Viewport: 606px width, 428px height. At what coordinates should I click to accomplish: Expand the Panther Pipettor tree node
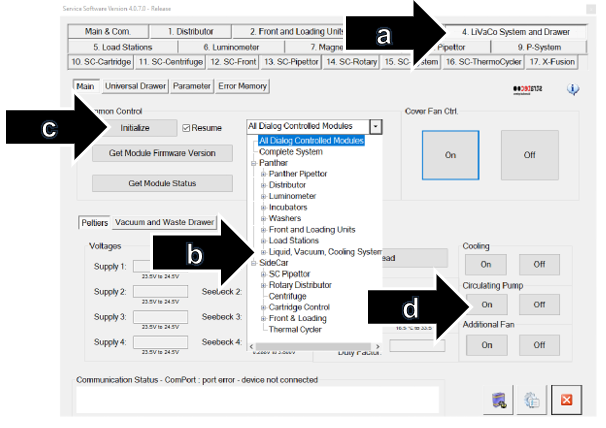point(264,173)
